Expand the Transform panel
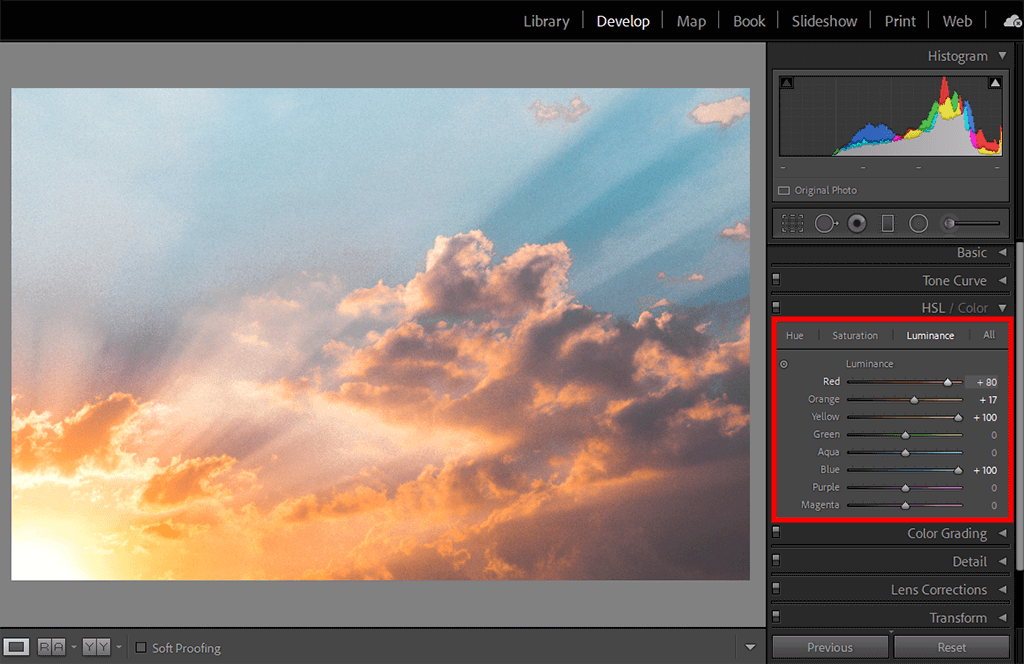This screenshot has height=664, width=1024. [x=1002, y=617]
